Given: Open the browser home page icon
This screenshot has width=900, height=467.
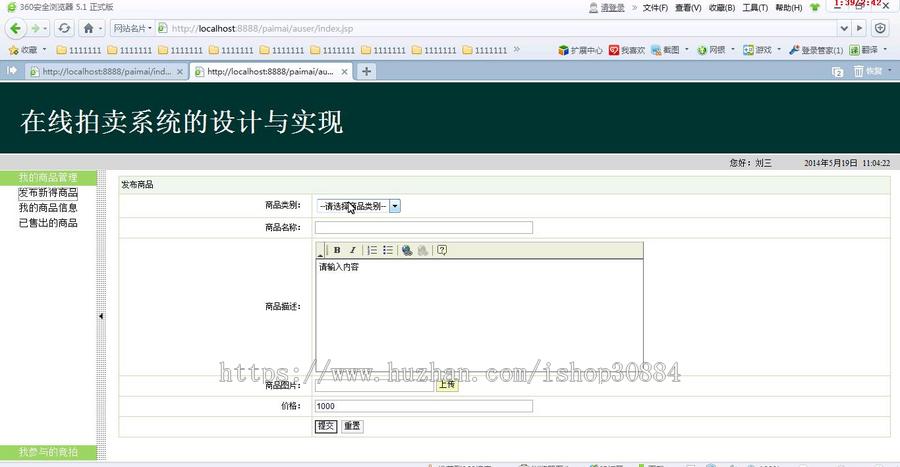Looking at the screenshot, I should click(x=88, y=28).
